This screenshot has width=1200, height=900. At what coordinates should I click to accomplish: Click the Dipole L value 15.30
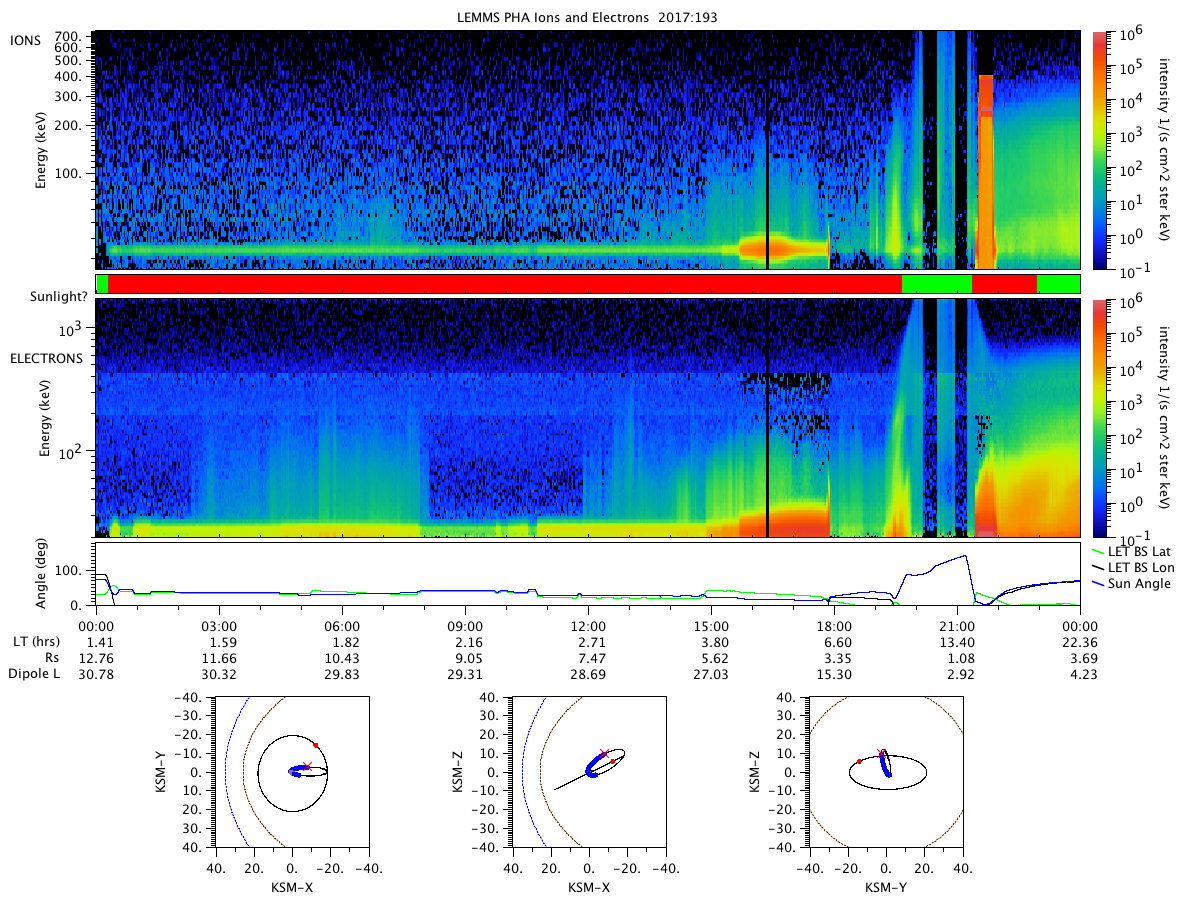coord(834,675)
